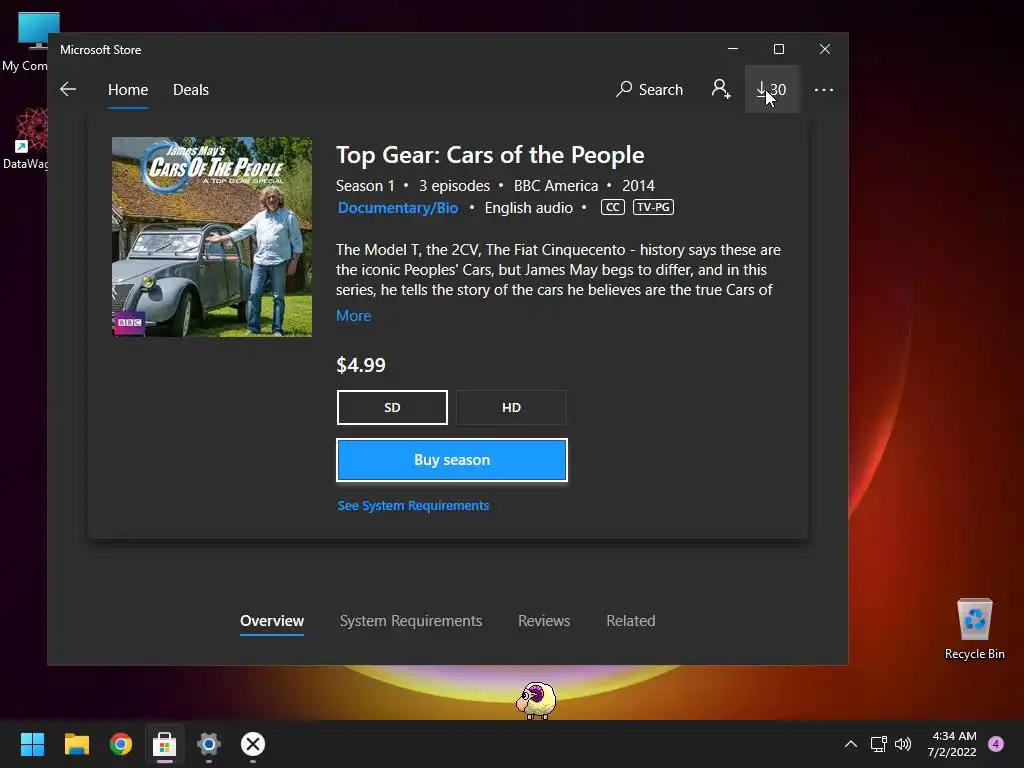
Task: Click the Cars of the People poster
Action: (x=212, y=237)
